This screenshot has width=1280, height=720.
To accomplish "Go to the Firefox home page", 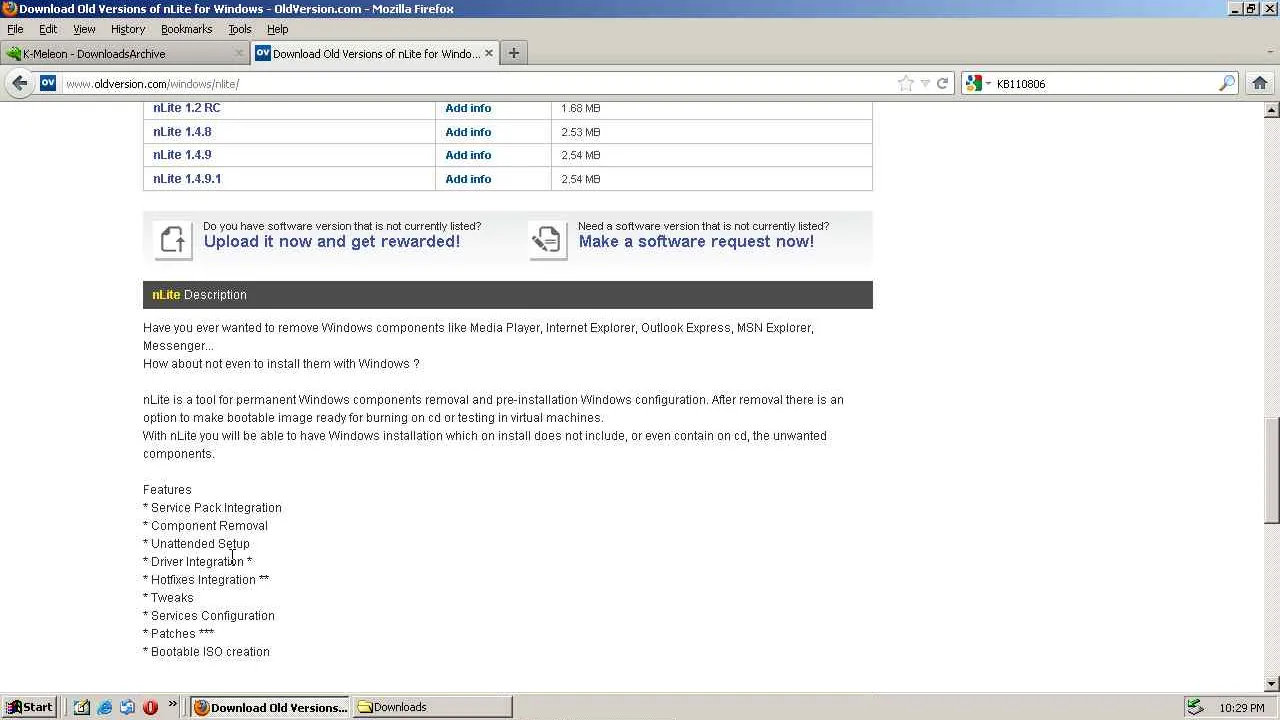I will 1259,83.
